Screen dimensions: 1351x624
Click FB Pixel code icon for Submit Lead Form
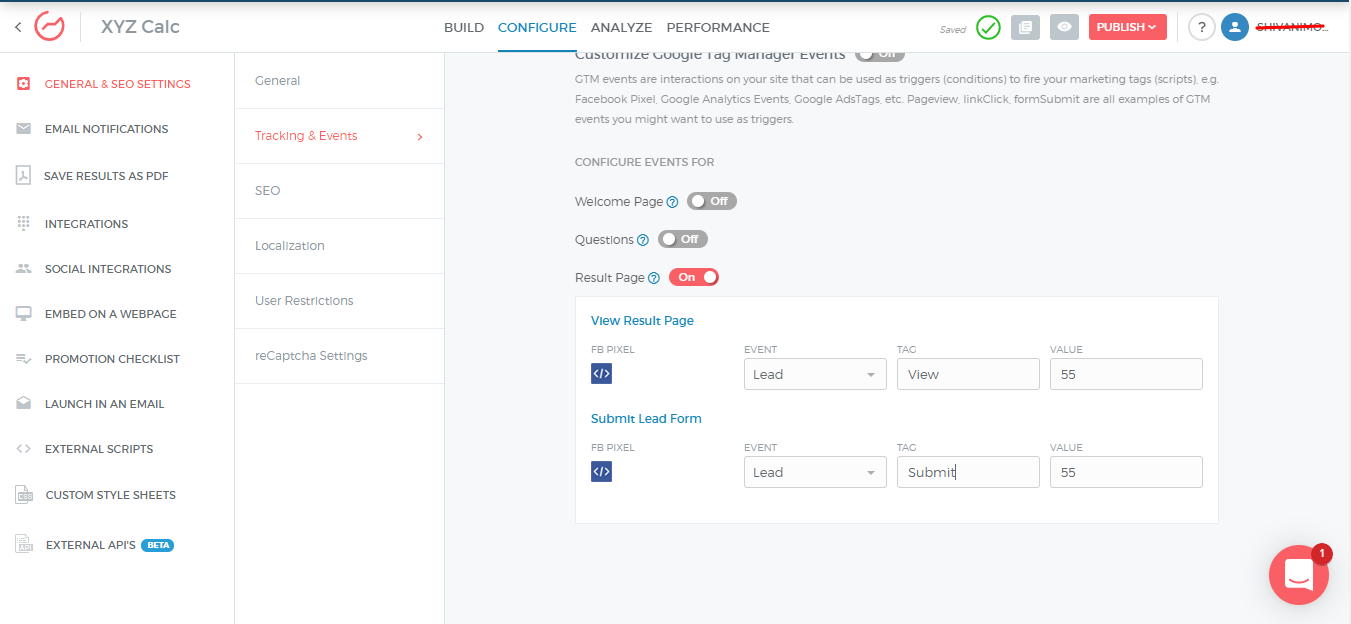pos(601,471)
